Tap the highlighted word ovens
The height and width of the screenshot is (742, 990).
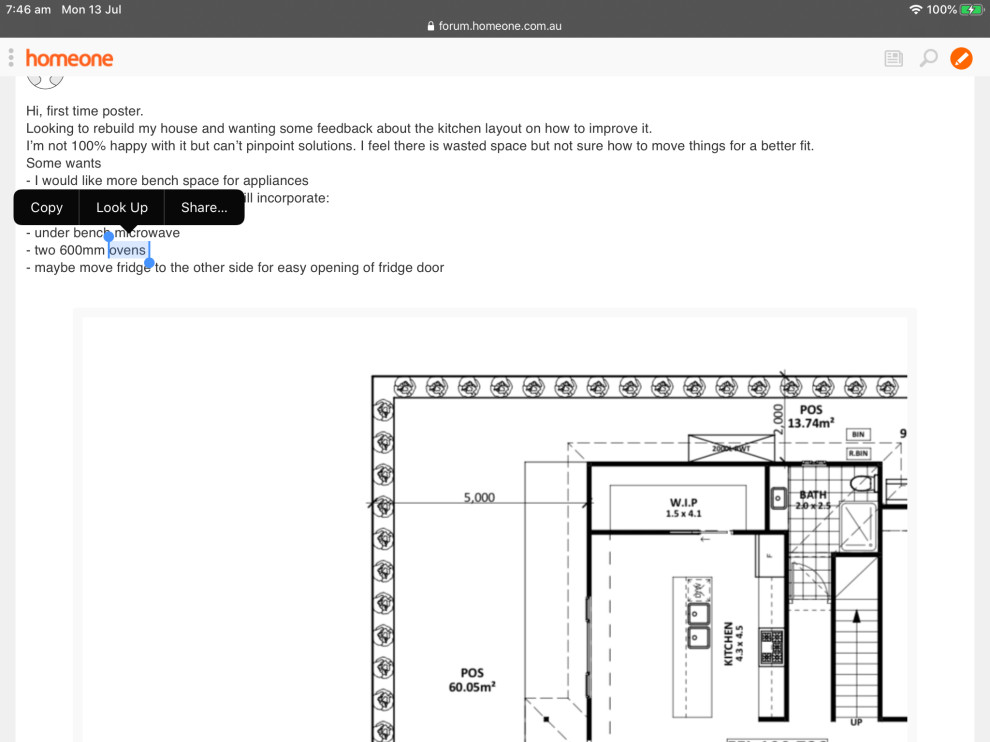pyautogui.click(x=128, y=250)
